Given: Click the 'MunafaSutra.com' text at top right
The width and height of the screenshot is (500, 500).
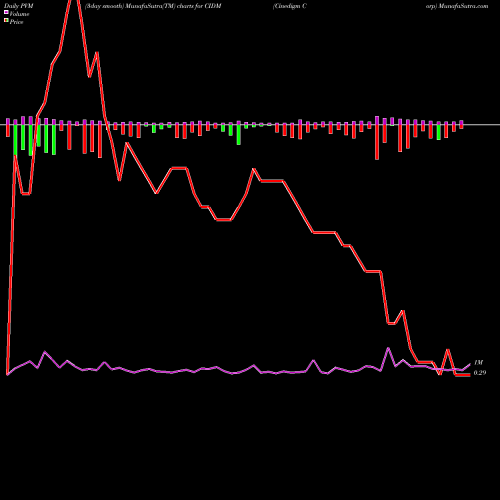Looking at the screenshot, I should click(463, 6).
